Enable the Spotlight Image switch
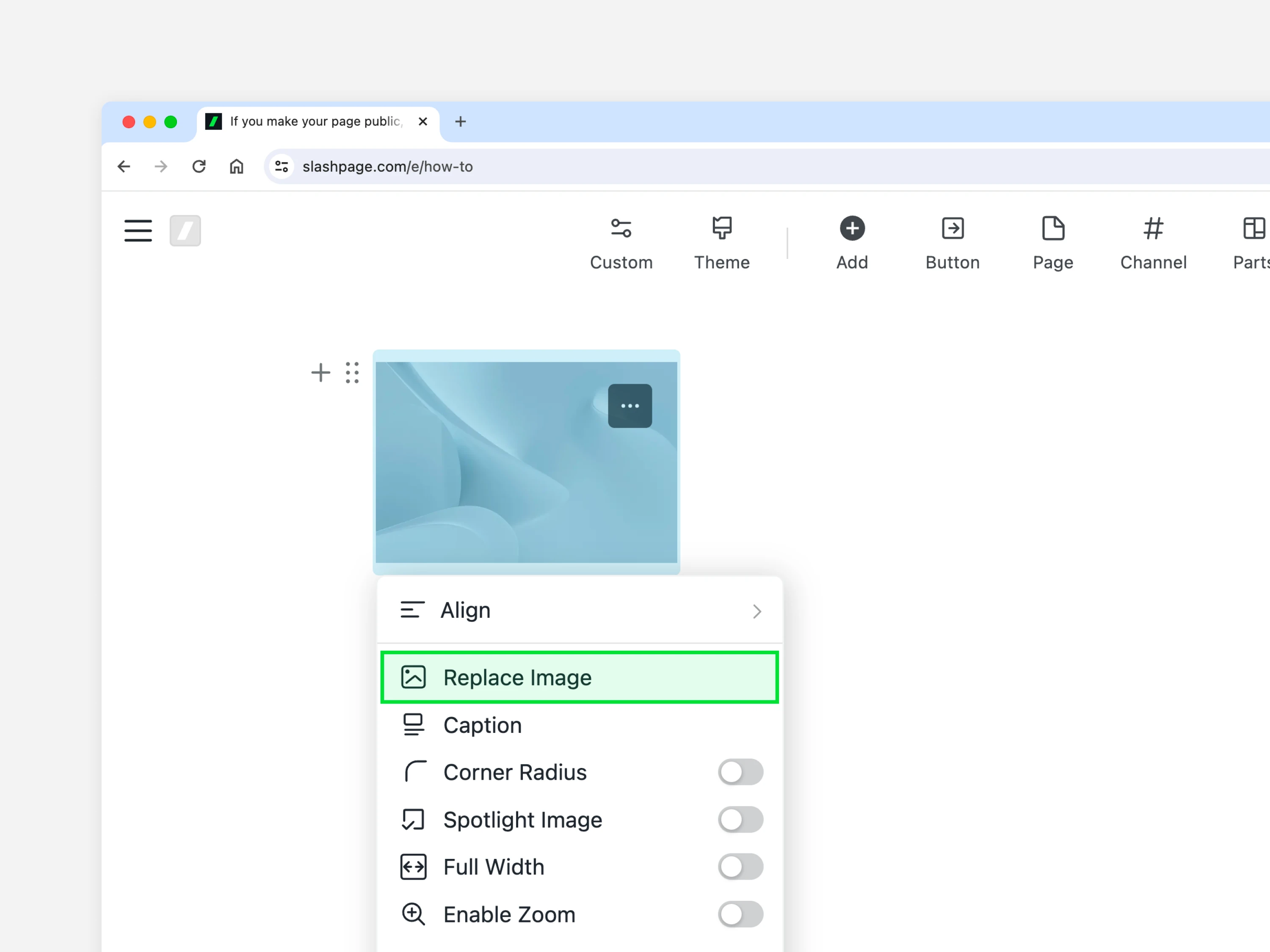This screenshot has height=952, width=1270. 740,820
